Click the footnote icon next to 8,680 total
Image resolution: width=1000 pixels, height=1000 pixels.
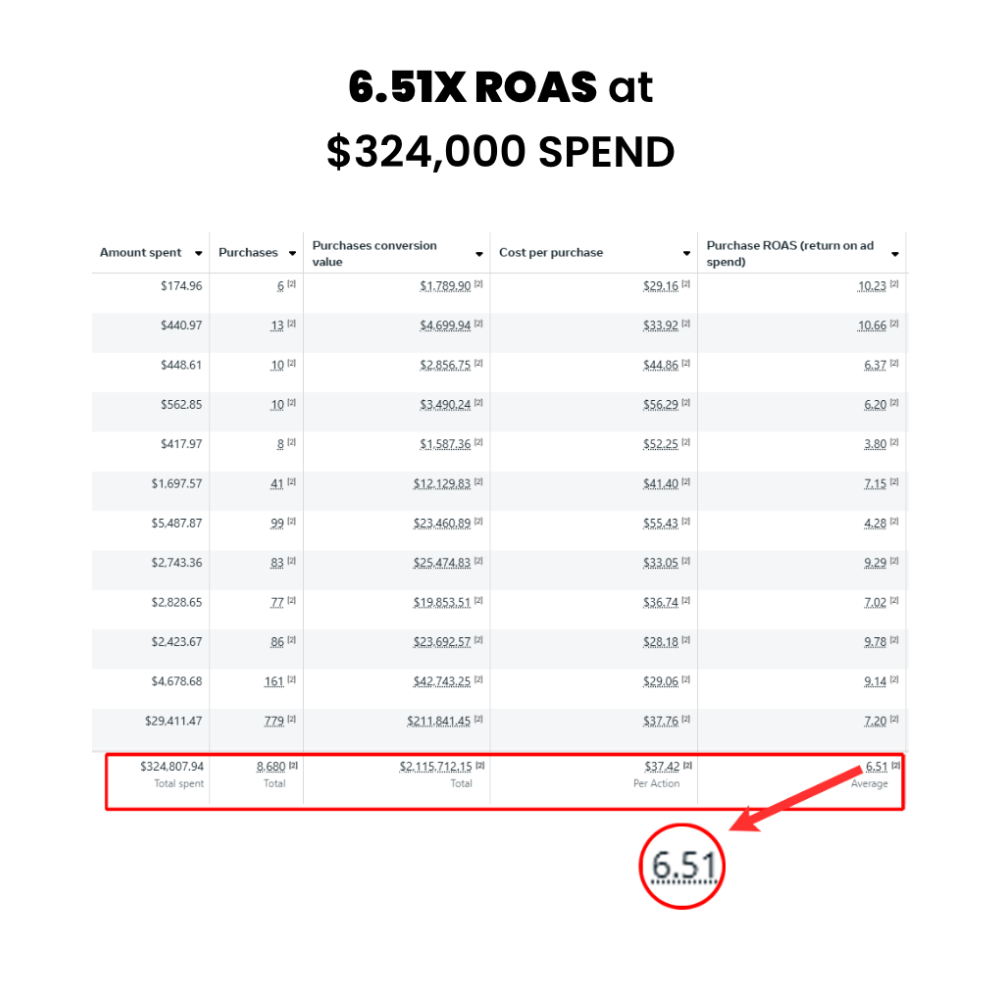[x=293, y=766]
